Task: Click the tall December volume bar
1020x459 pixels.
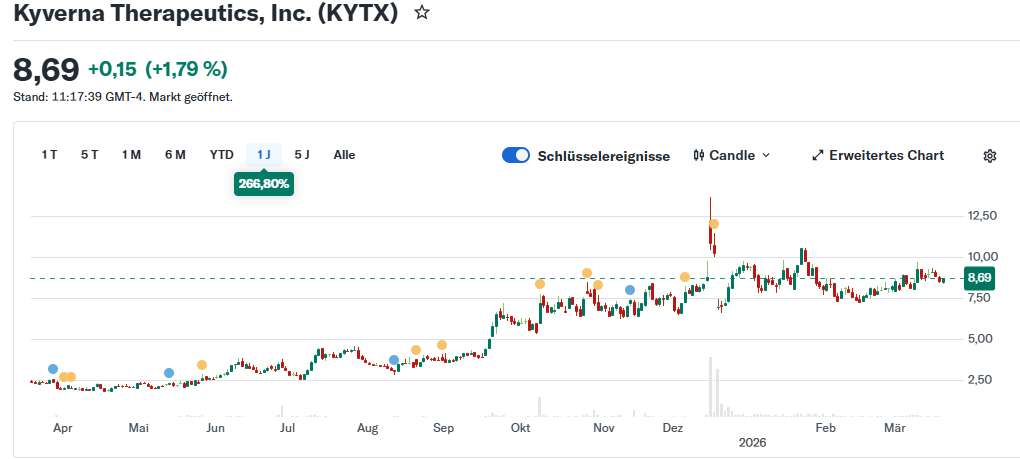Action: (710, 386)
